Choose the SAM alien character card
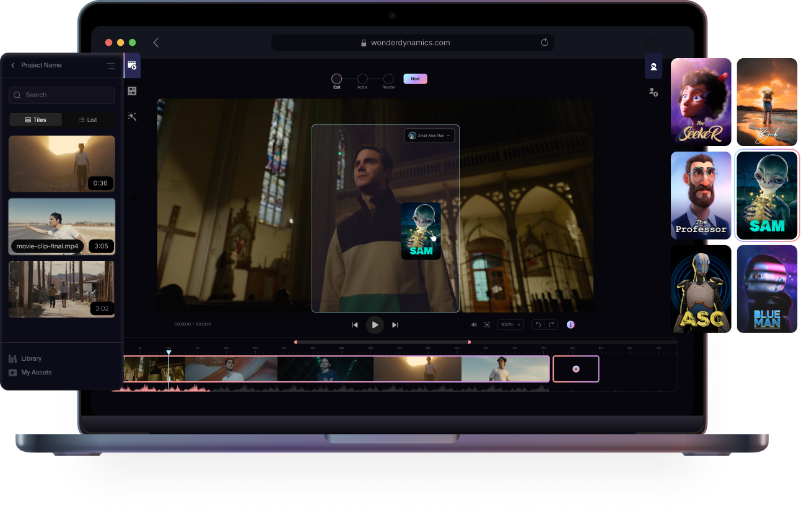804x523 pixels. (x=767, y=195)
